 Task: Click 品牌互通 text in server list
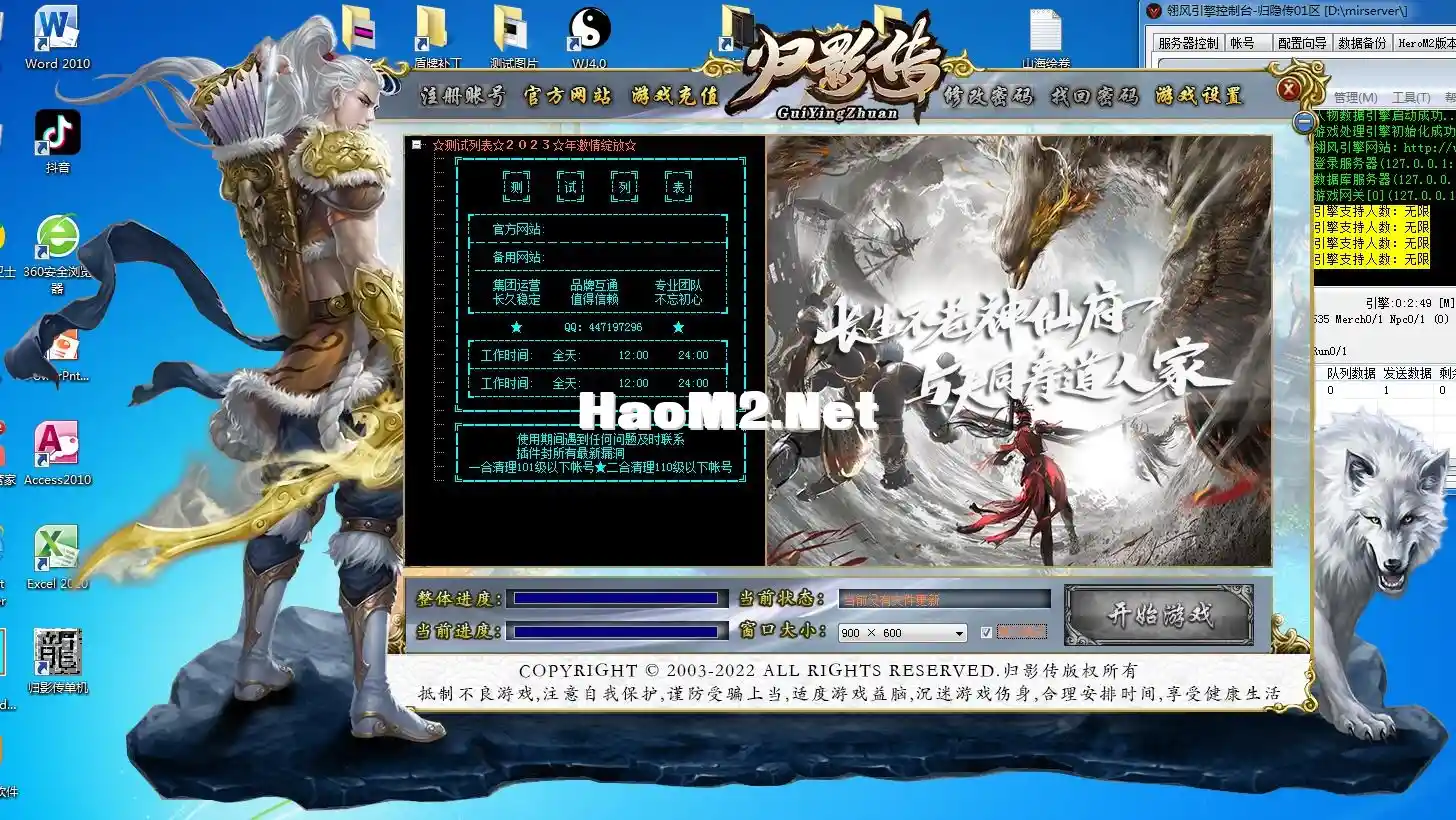point(594,286)
